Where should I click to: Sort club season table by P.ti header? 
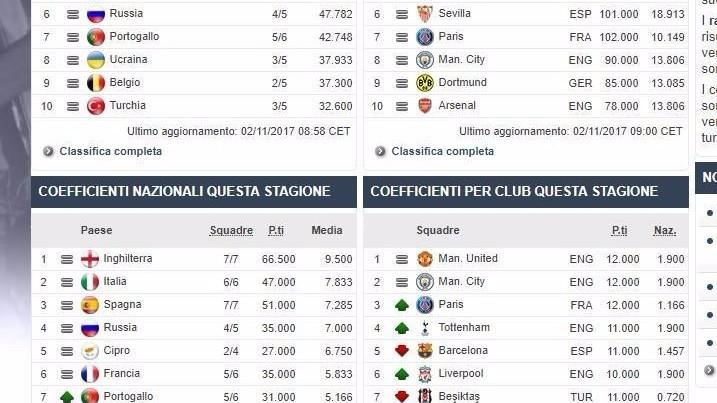click(619, 231)
